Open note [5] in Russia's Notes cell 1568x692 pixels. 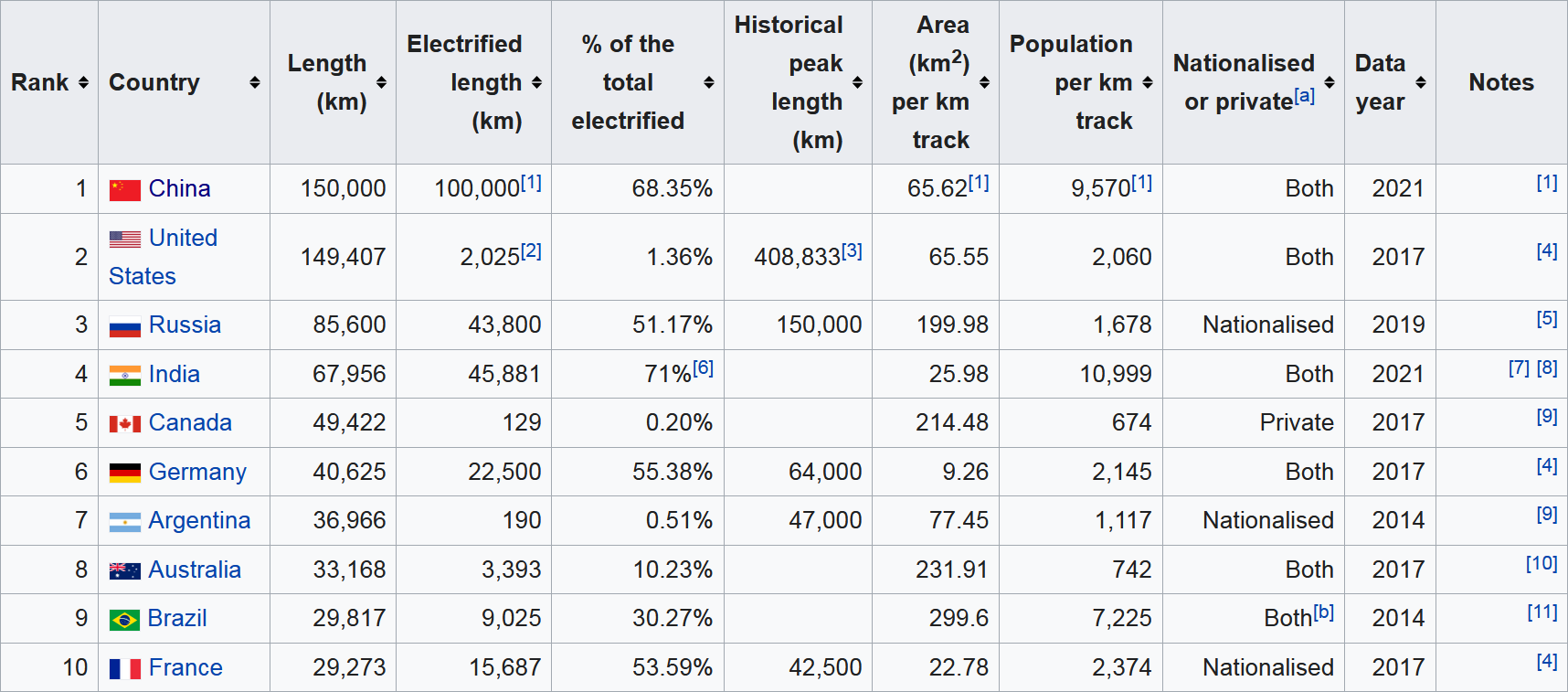pos(1547,319)
